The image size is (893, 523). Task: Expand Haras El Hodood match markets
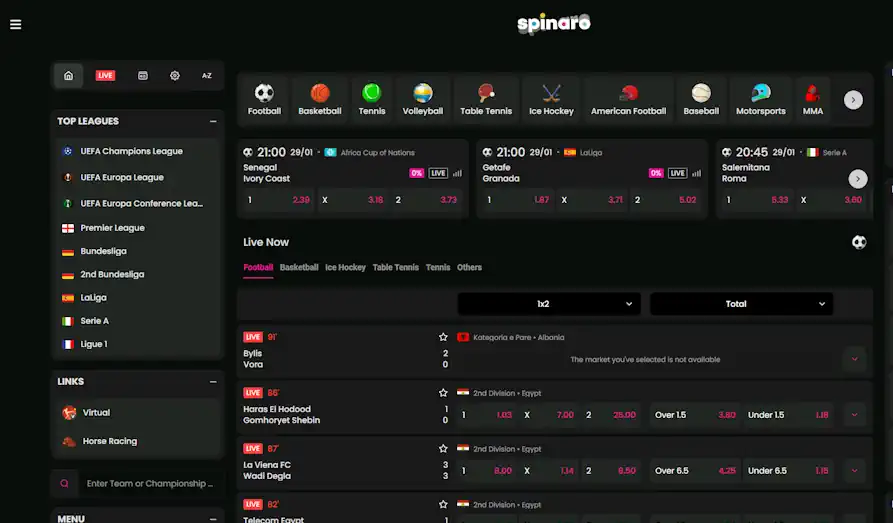coord(854,415)
